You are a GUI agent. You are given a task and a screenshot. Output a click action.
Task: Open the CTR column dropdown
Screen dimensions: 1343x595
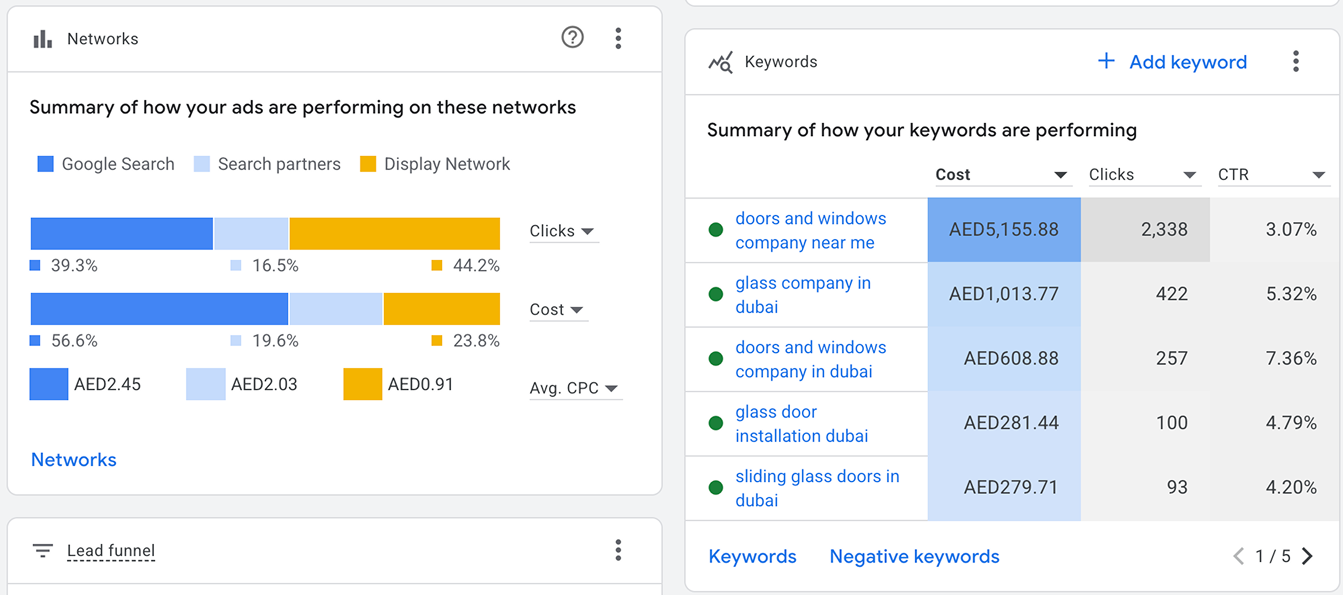pyautogui.click(x=1272, y=175)
